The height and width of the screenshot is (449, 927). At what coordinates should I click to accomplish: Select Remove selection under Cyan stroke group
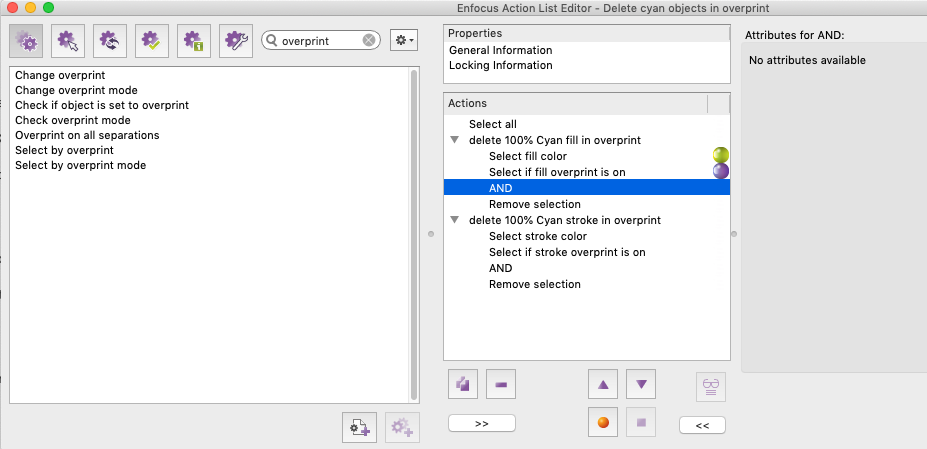tap(586, 284)
